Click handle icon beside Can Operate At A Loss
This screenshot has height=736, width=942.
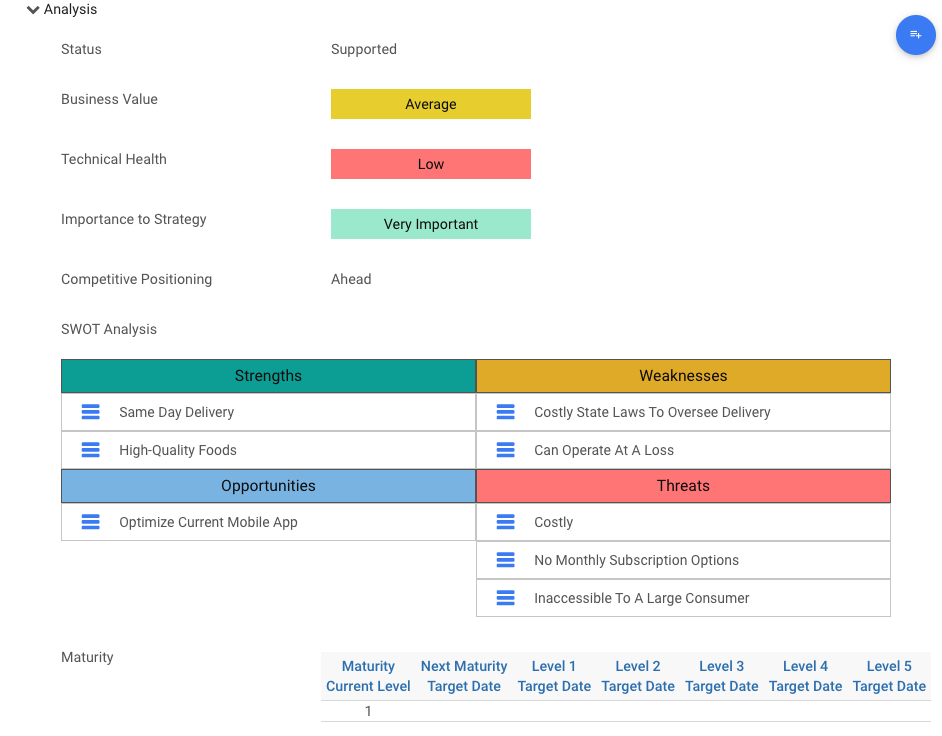click(506, 450)
